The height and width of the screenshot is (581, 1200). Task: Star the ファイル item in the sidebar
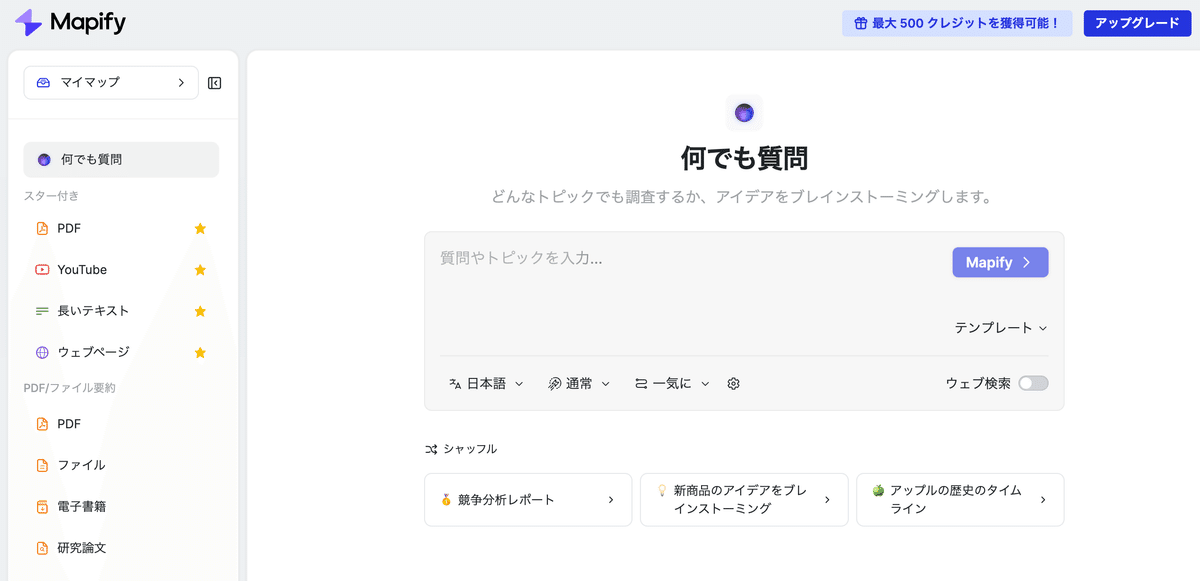pyautogui.click(x=200, y=464)
